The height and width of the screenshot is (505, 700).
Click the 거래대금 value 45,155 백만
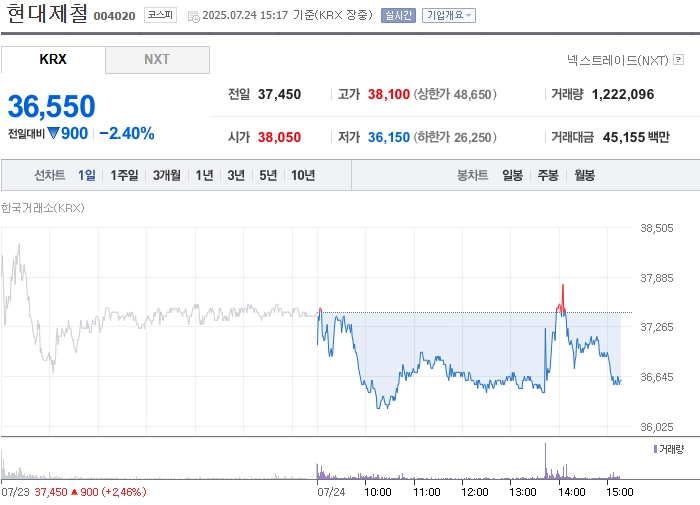point(636,137)
